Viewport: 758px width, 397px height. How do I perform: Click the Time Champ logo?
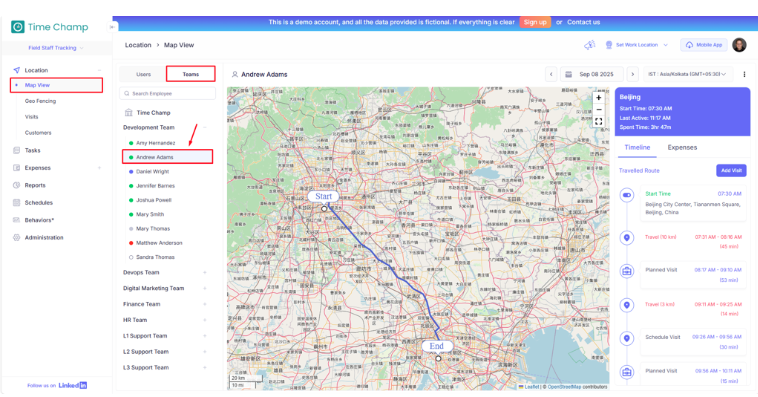[x=50, y=27]
